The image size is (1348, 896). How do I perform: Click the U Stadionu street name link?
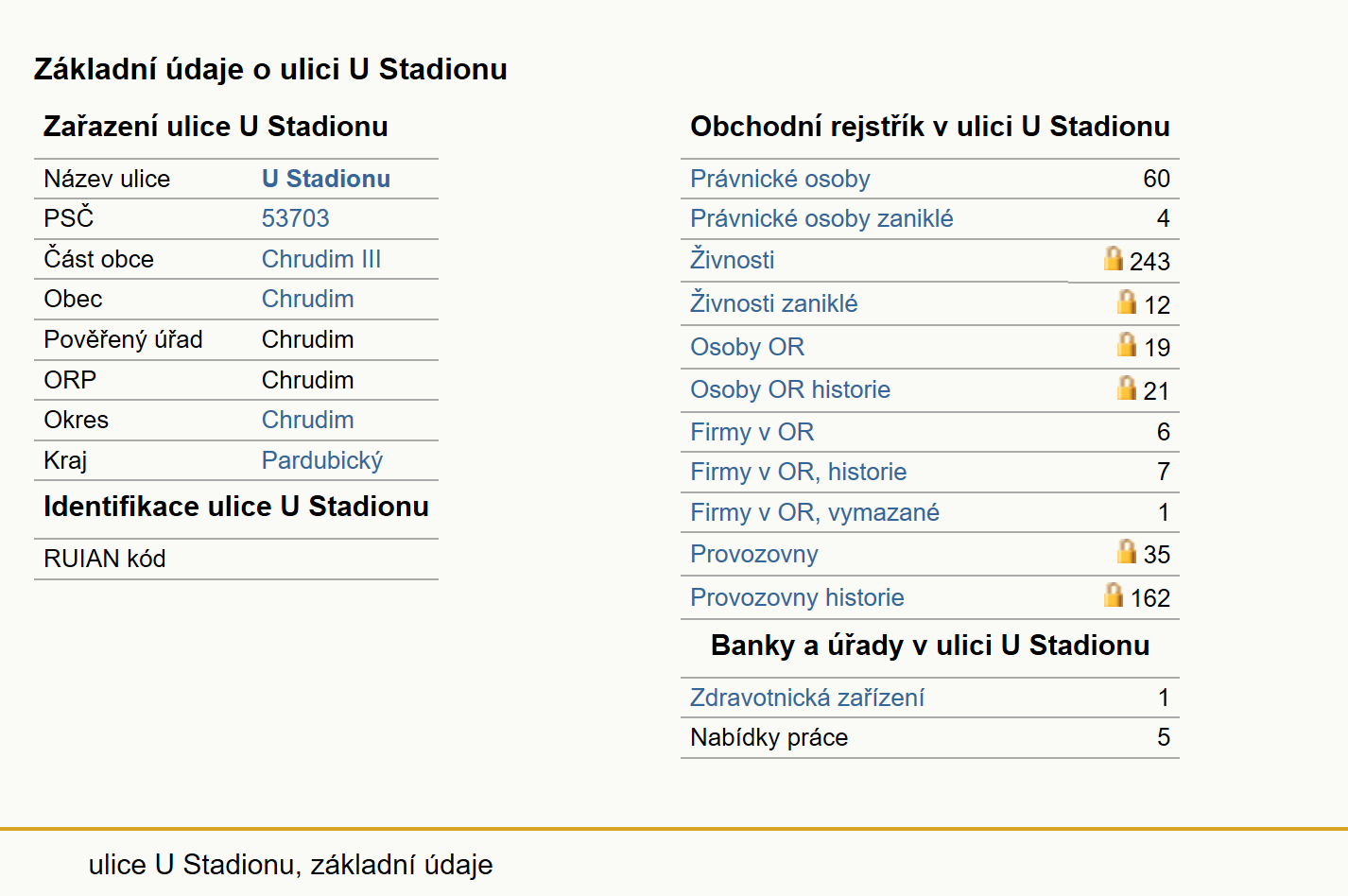coord(326,179)
